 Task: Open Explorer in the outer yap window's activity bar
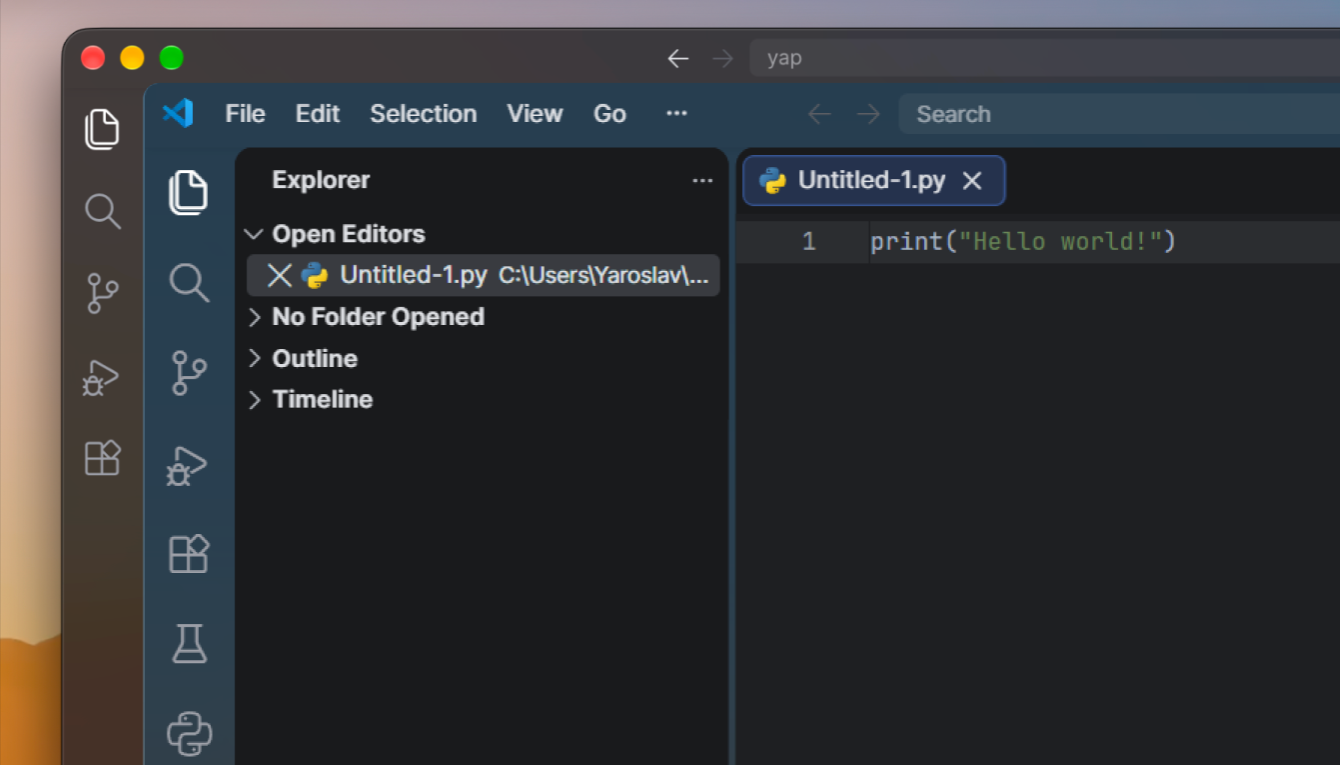(102, 129)
